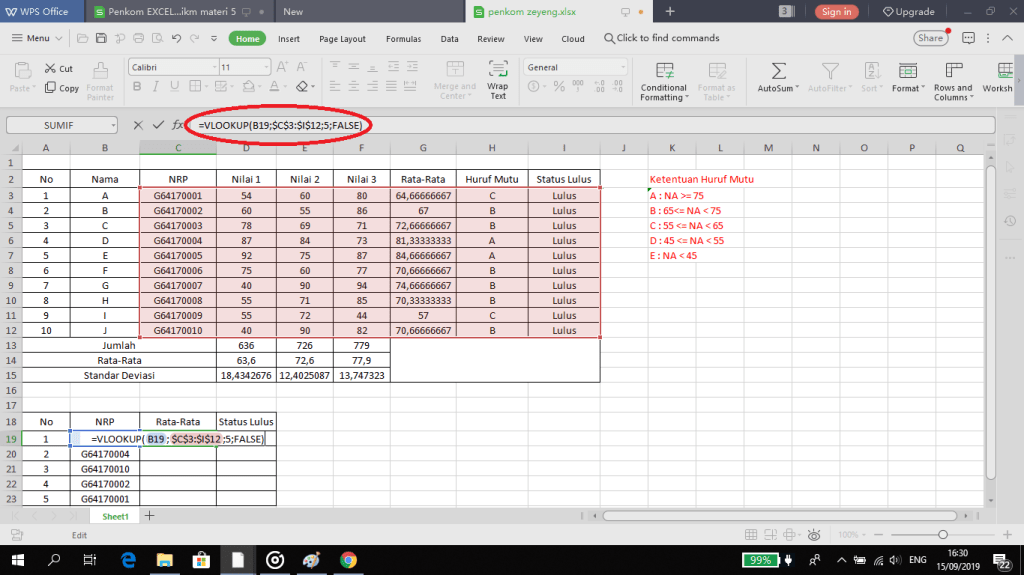Adjust the zoom slider handle
1024x575 pixels.
coord(942,535)
